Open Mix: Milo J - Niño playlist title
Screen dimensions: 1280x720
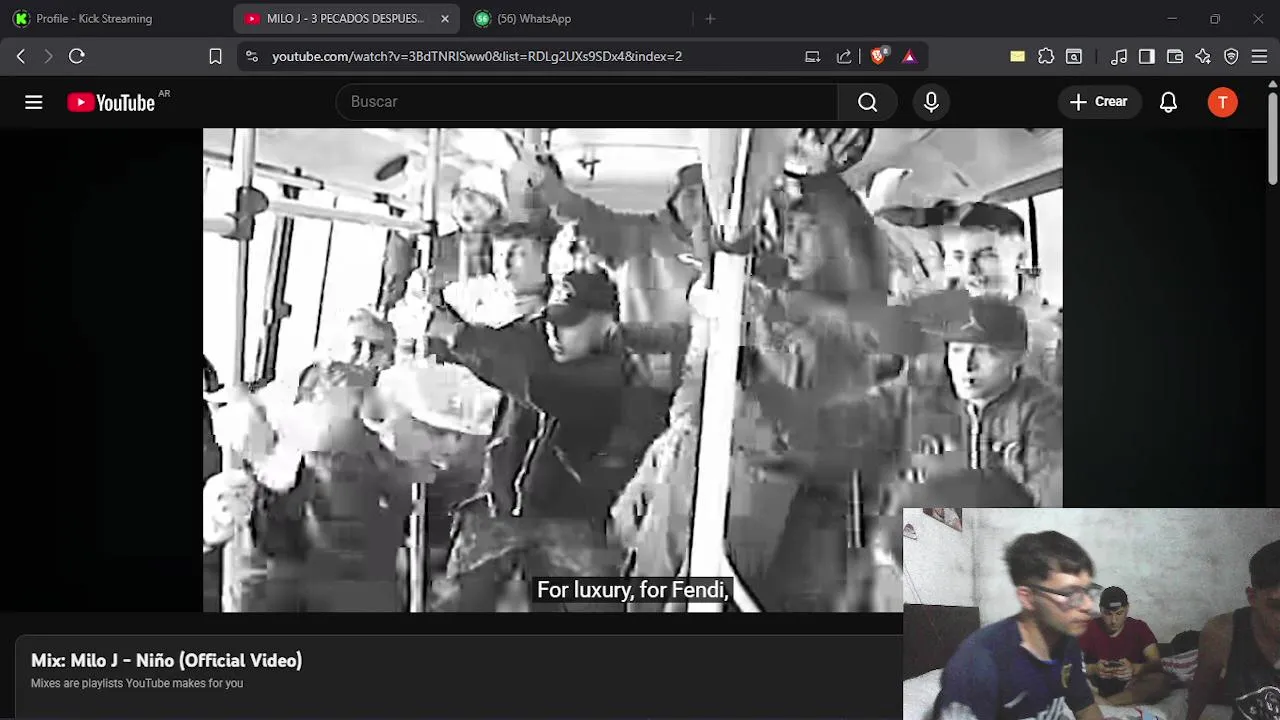(166, 660)
